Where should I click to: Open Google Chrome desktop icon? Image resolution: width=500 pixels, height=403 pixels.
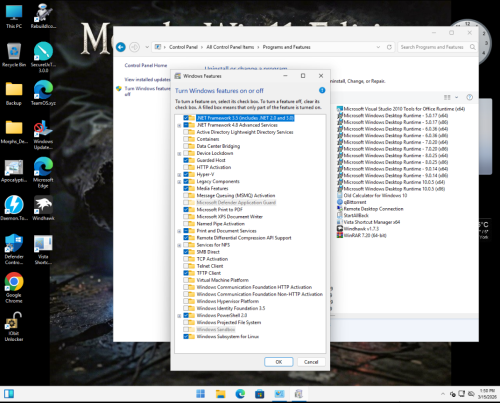(14, 287)
